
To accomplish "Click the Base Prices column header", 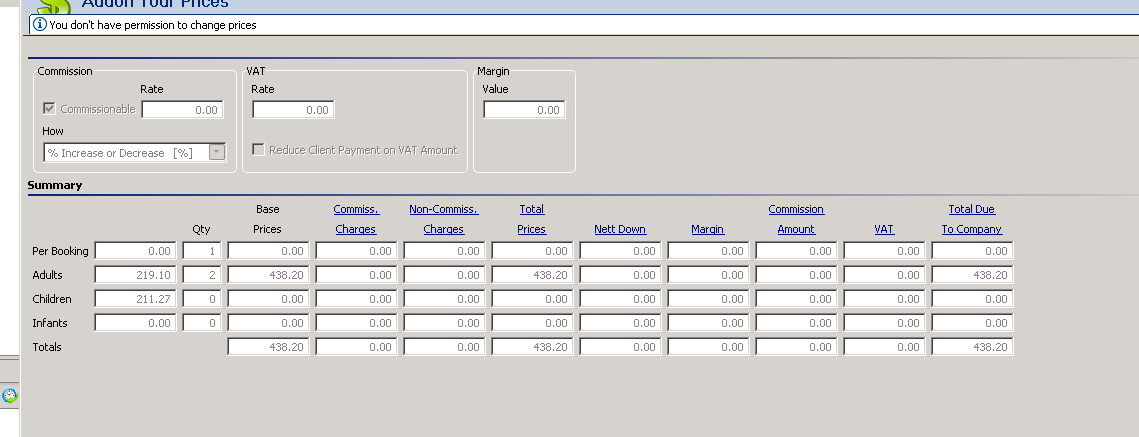I will point(267,219).
